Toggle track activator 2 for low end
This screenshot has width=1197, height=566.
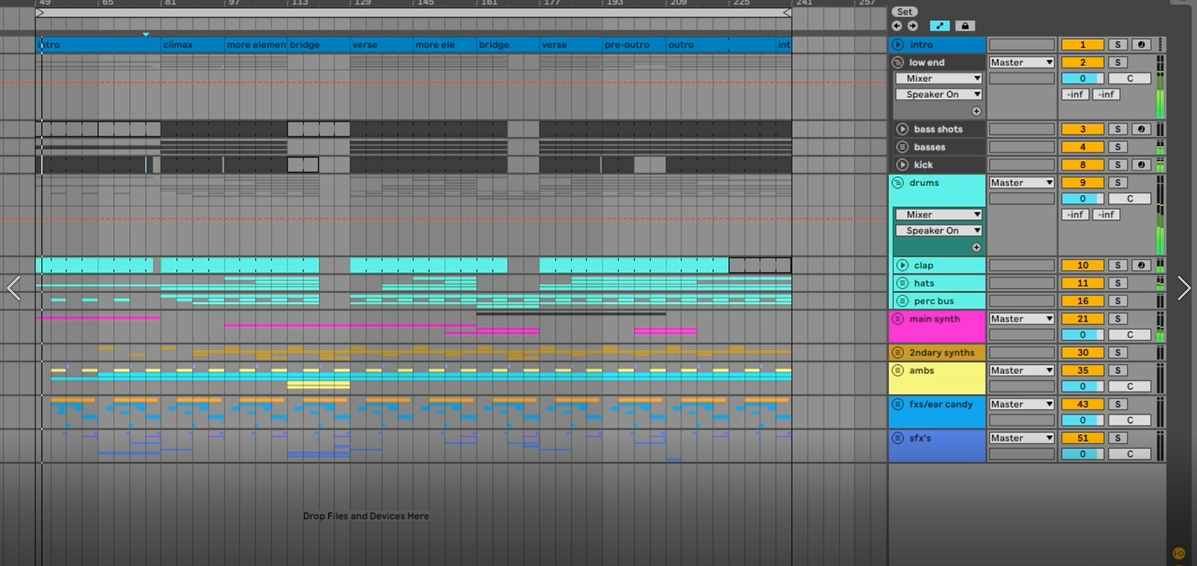click(x=1082, y=63)
